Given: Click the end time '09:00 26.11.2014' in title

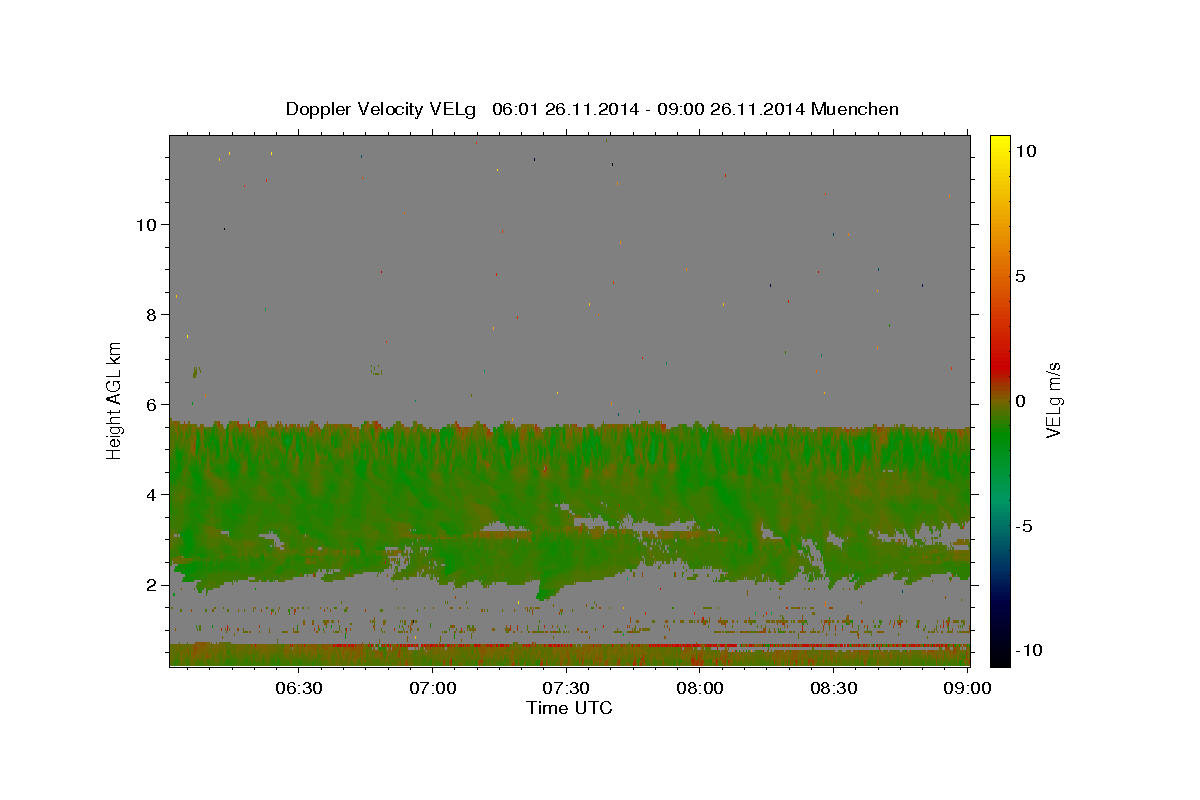Looking at the screenshot, I should (731, 109).
